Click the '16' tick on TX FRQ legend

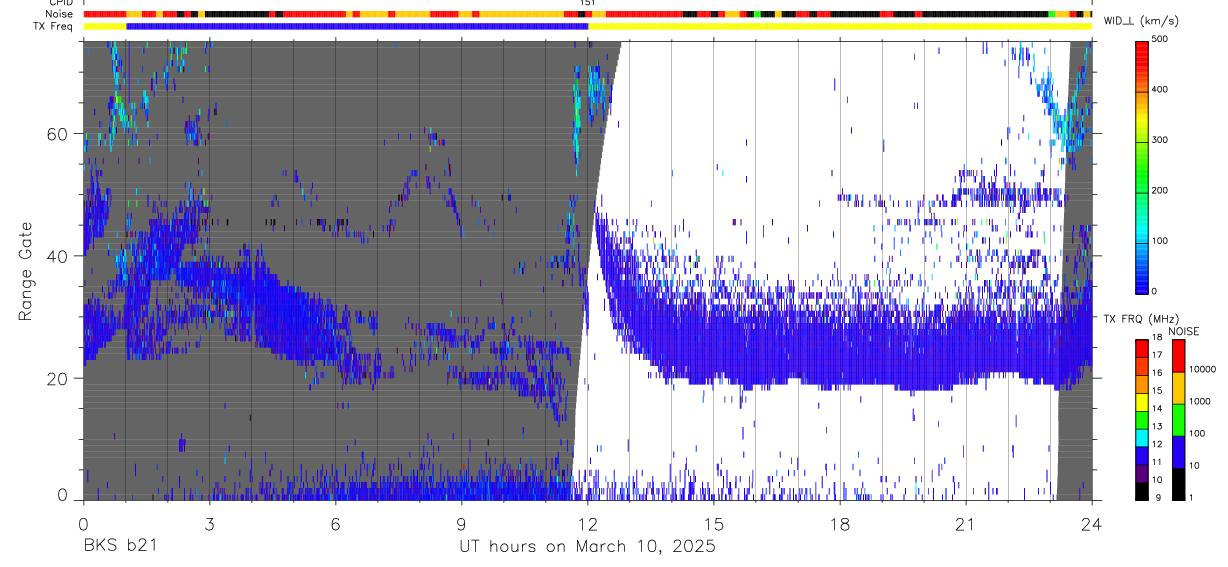click(x=1157, y=373)
